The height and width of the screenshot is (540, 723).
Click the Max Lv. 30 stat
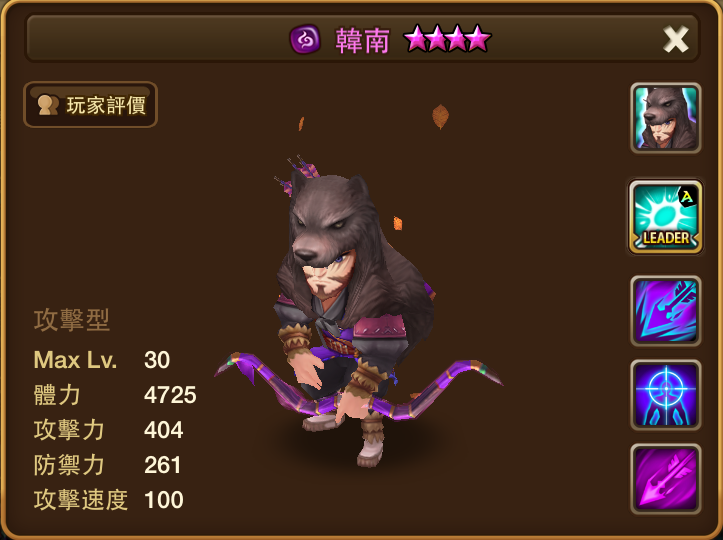[102, 360]
